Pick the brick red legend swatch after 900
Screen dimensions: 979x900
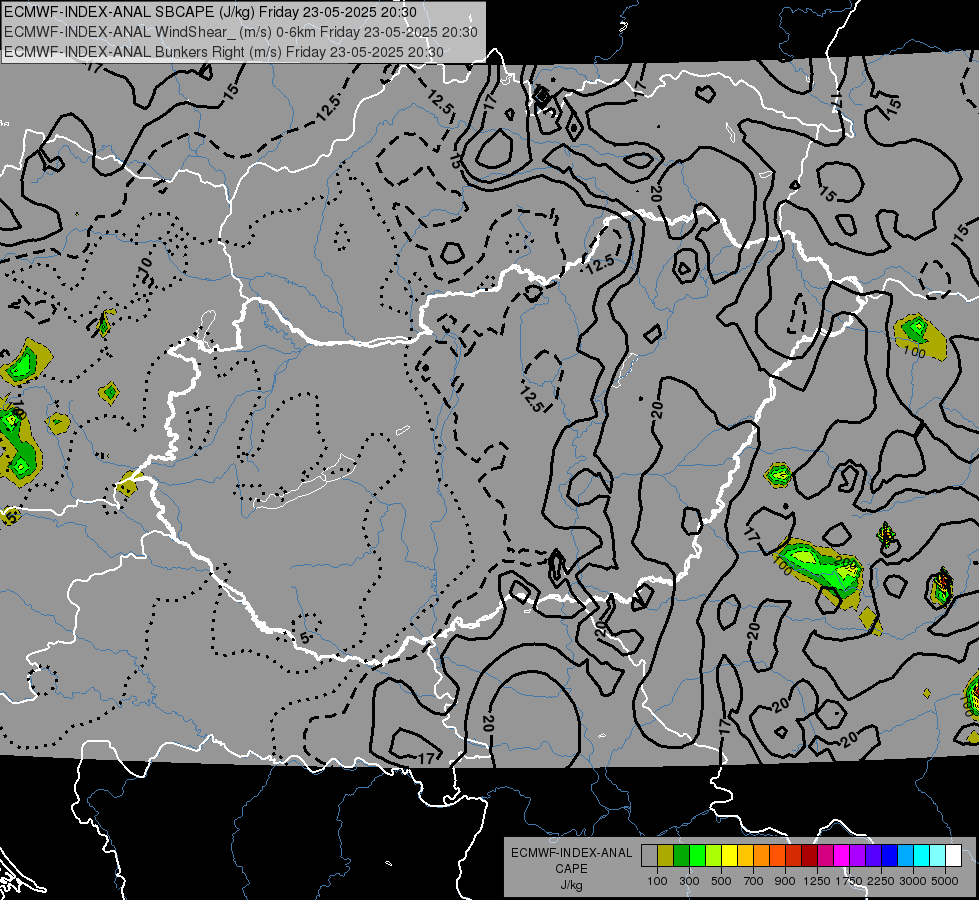[x=794, y=856]
